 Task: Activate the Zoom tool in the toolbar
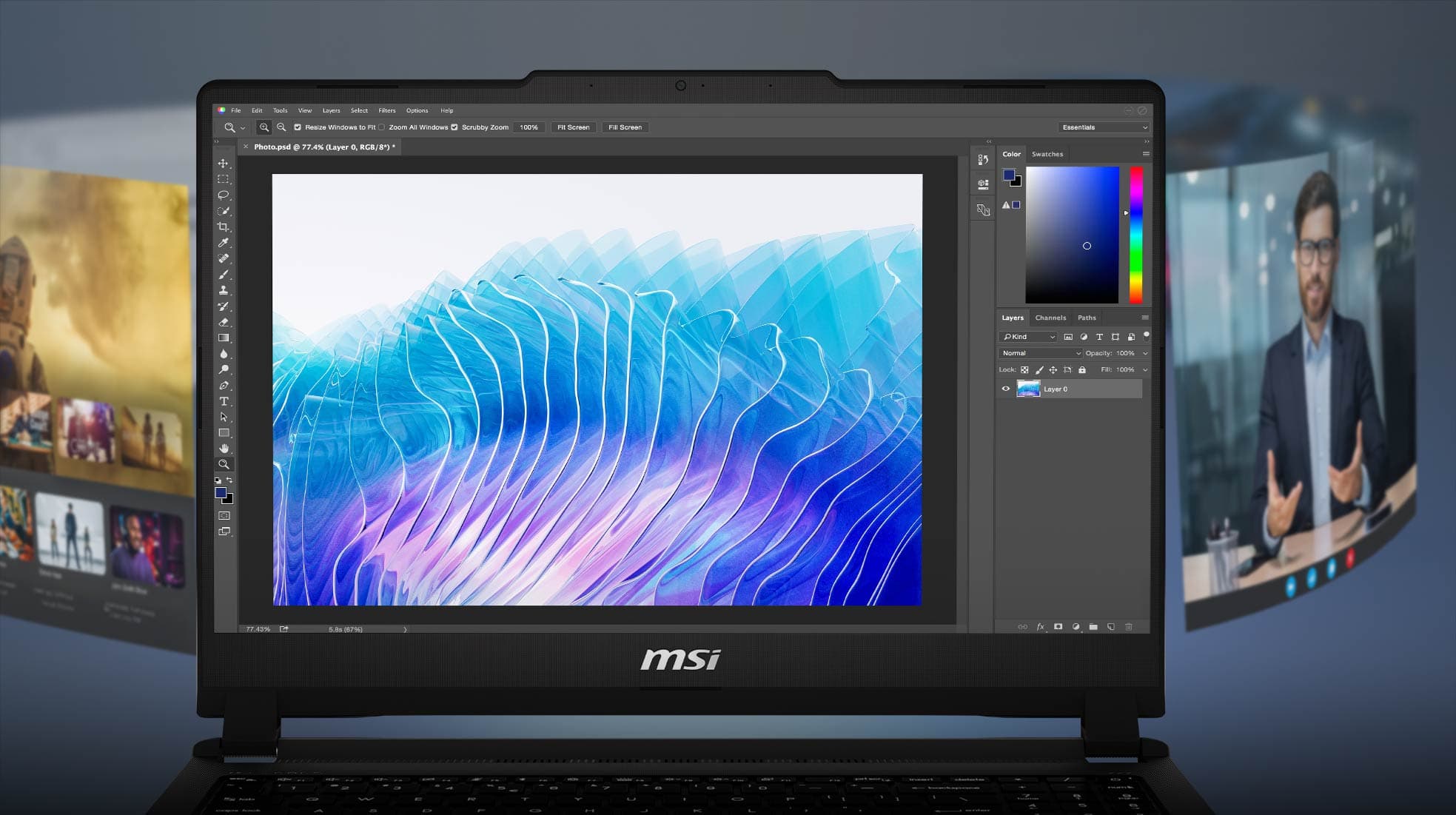pos(223,464)
